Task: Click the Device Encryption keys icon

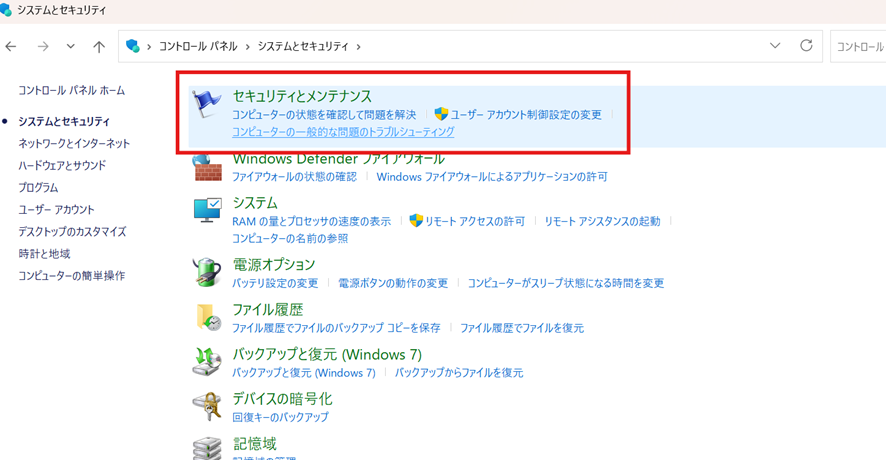Action: click(x=207, y=406)
